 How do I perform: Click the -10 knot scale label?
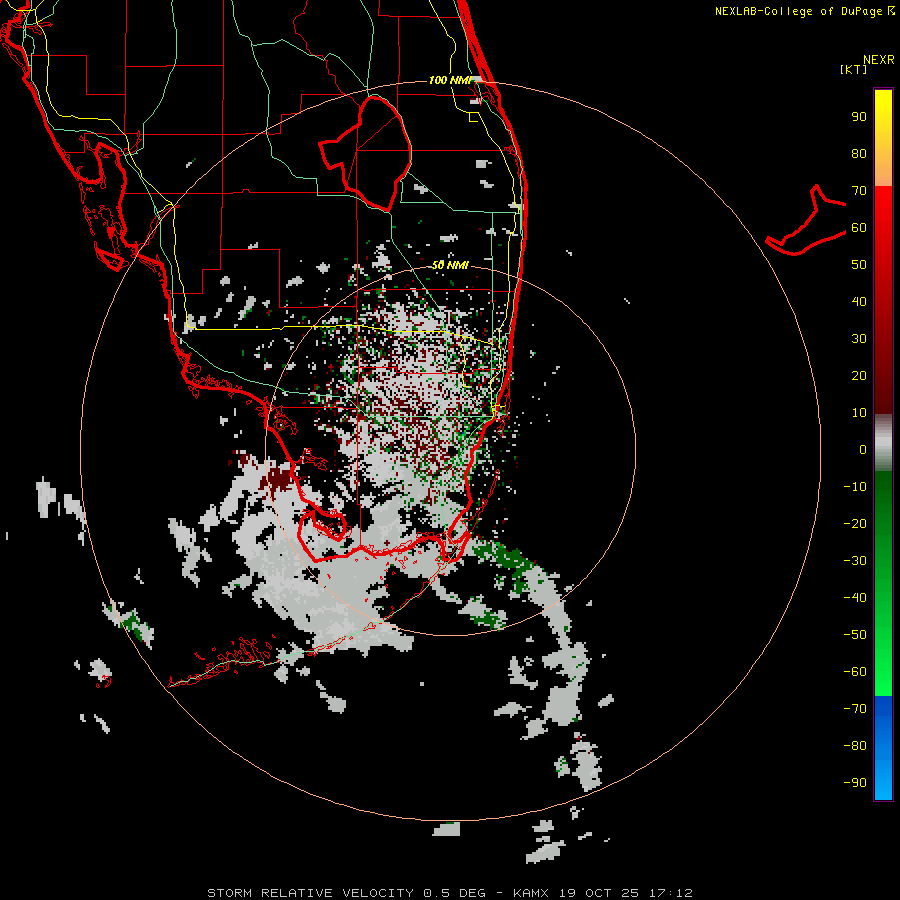[x=855, y=487]
